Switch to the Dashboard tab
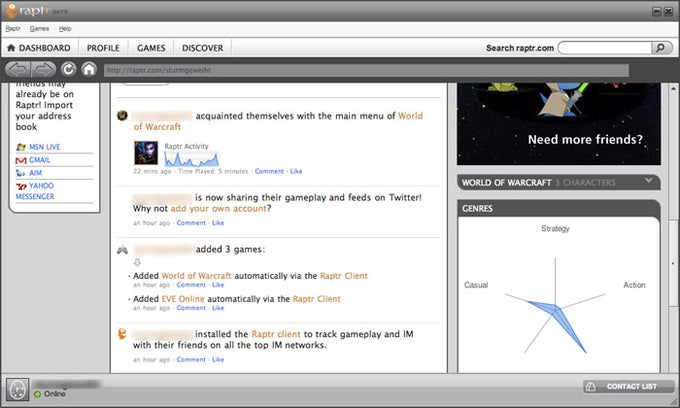 click(39, 48)
